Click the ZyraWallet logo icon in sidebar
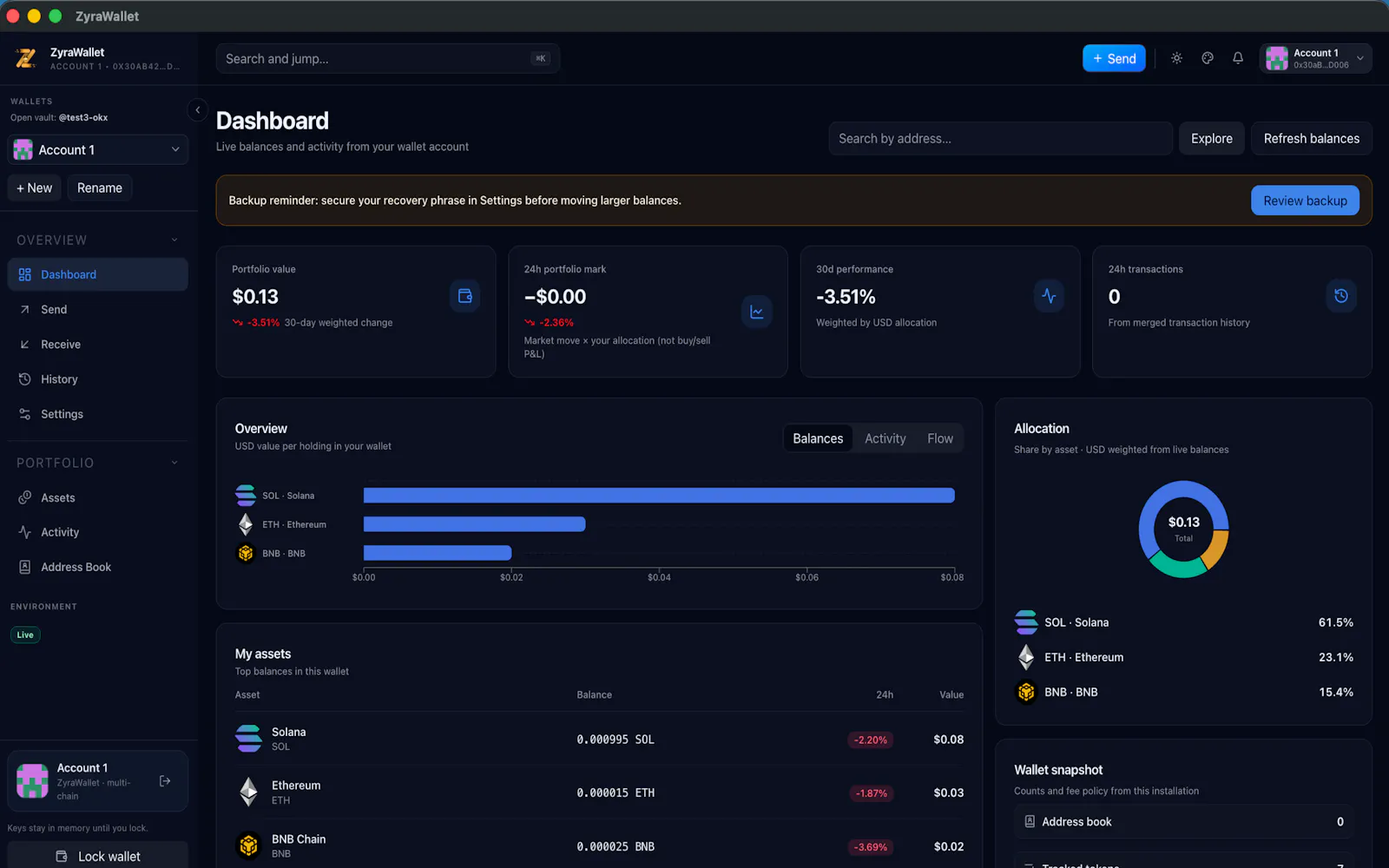 (x=25, y=58)
